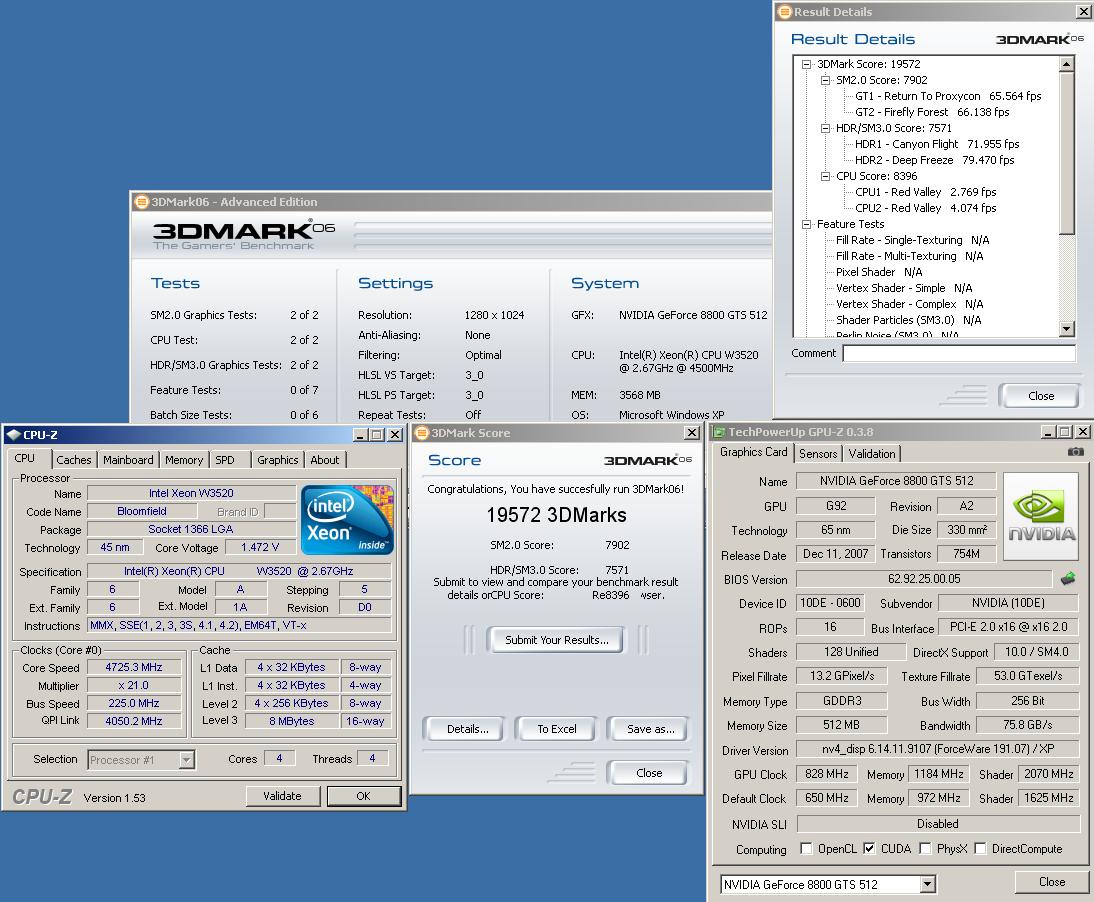Click the 4725.3 MHz Core Speed value
1094x902 pixels.
tap(134, 668)
